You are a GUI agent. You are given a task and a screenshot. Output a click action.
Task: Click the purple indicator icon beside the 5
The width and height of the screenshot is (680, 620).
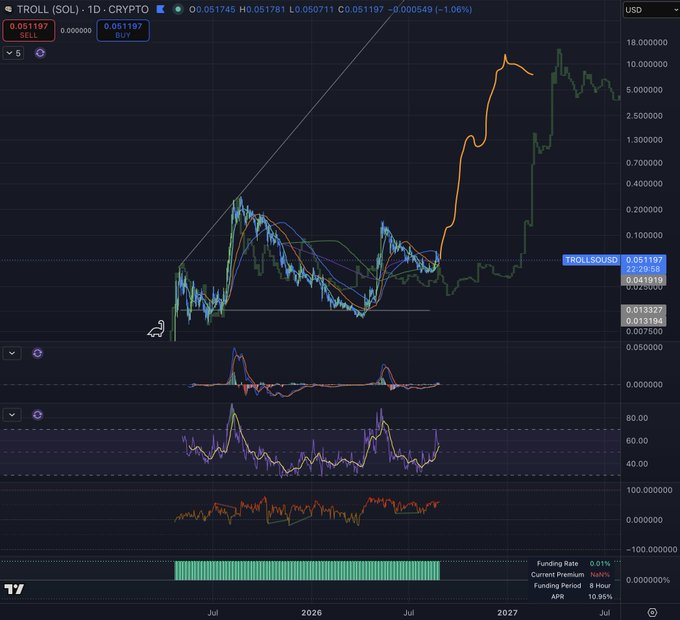point(40,53)
